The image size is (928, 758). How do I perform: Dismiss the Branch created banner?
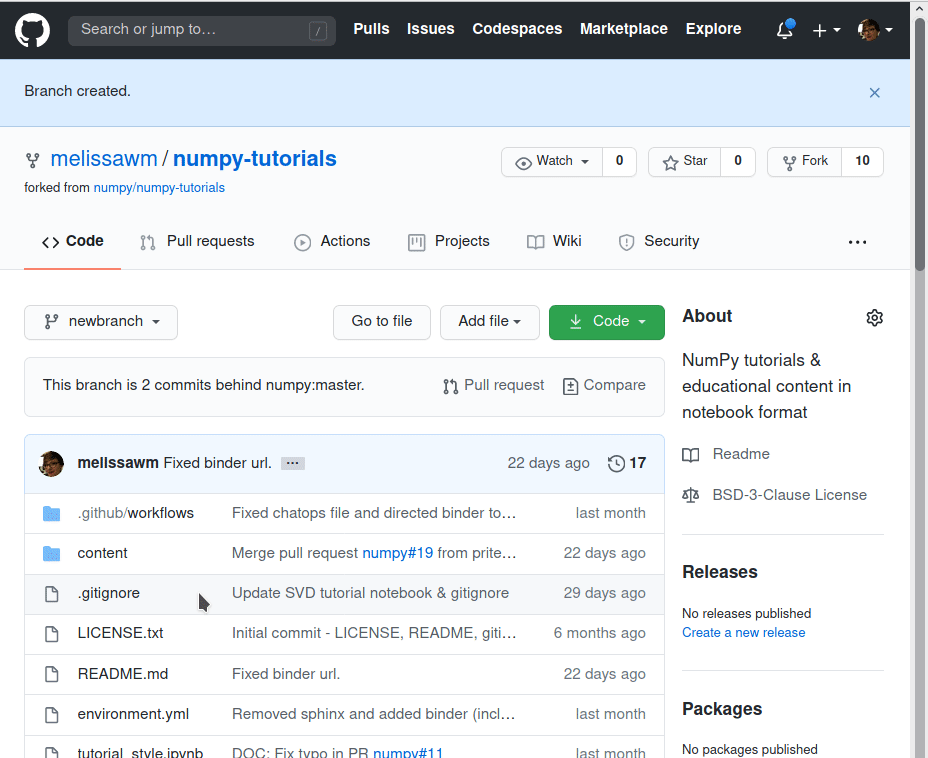tap(874, 92)
